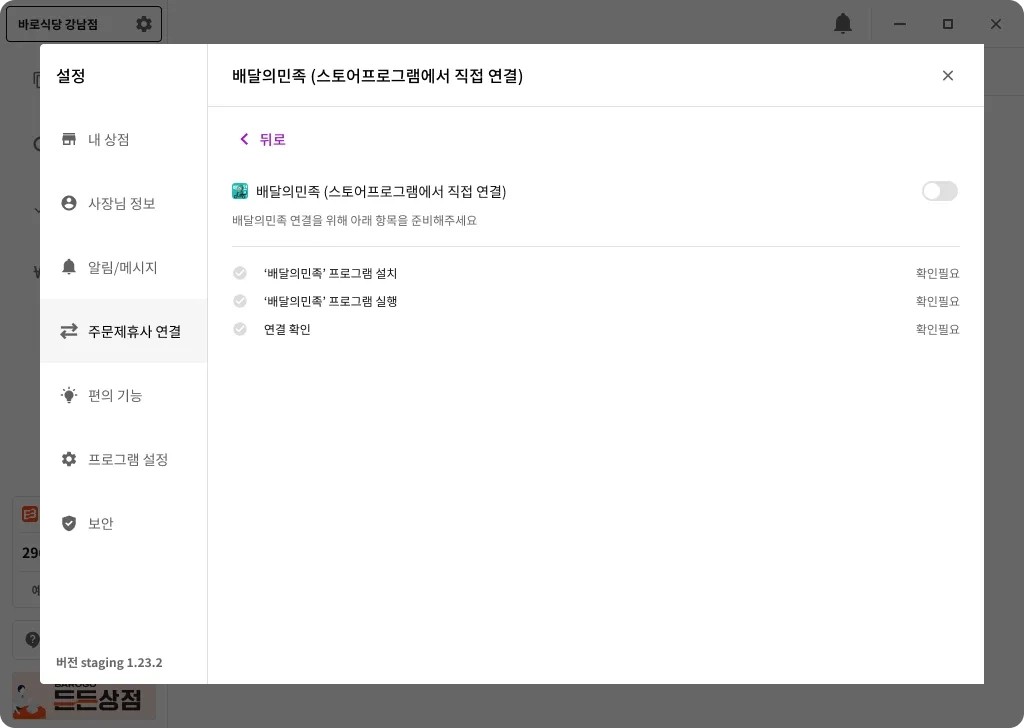Select the 보안 menu label

[101, 524]
